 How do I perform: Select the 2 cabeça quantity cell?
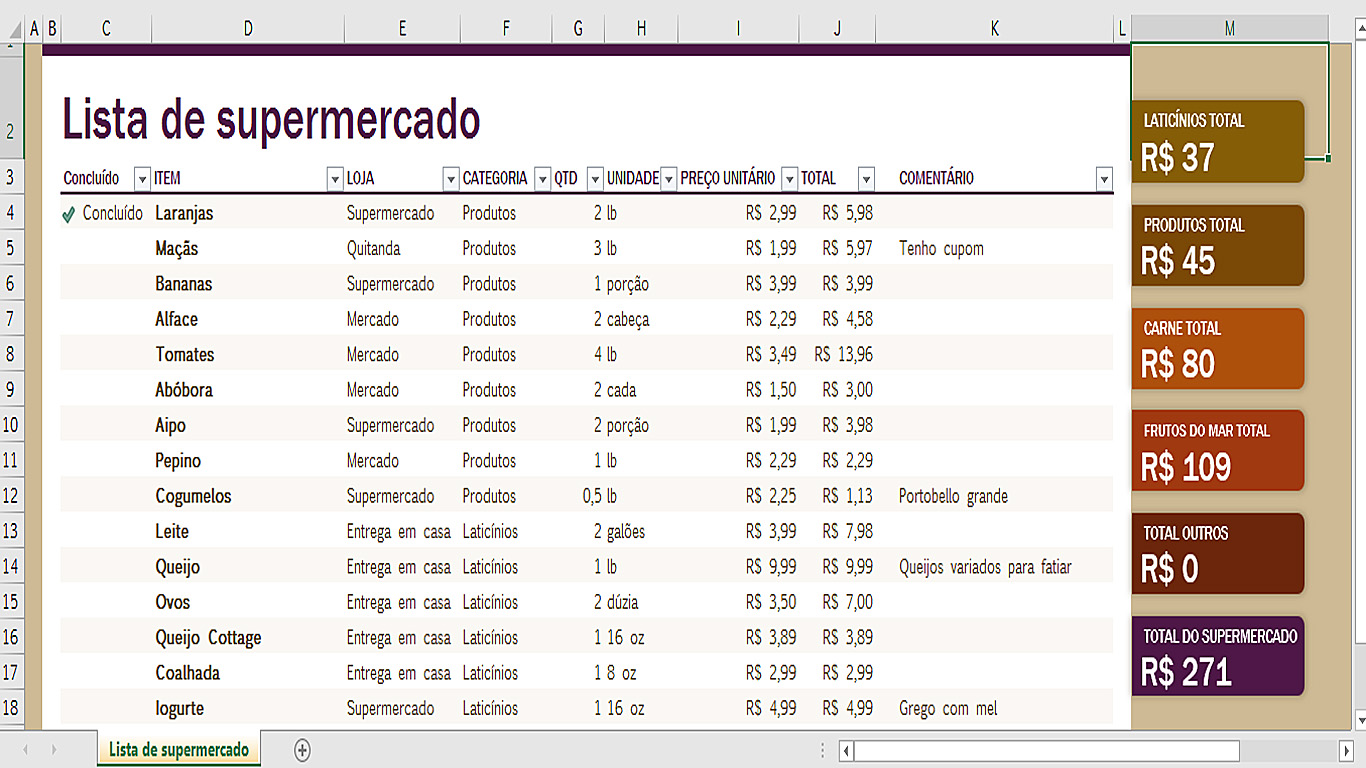579,320
